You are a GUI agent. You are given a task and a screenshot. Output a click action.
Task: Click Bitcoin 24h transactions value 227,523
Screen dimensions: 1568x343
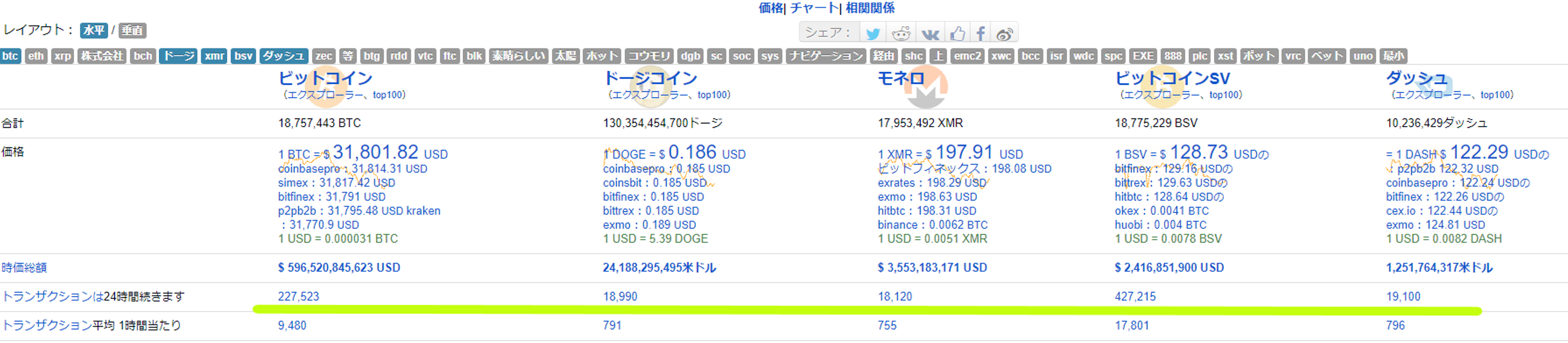[298, 297]
